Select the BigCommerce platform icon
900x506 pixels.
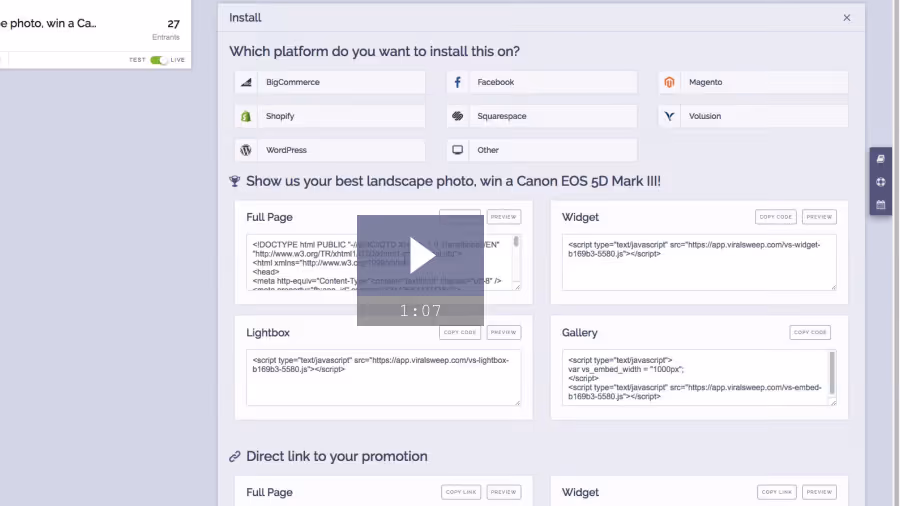pos(246,82)
